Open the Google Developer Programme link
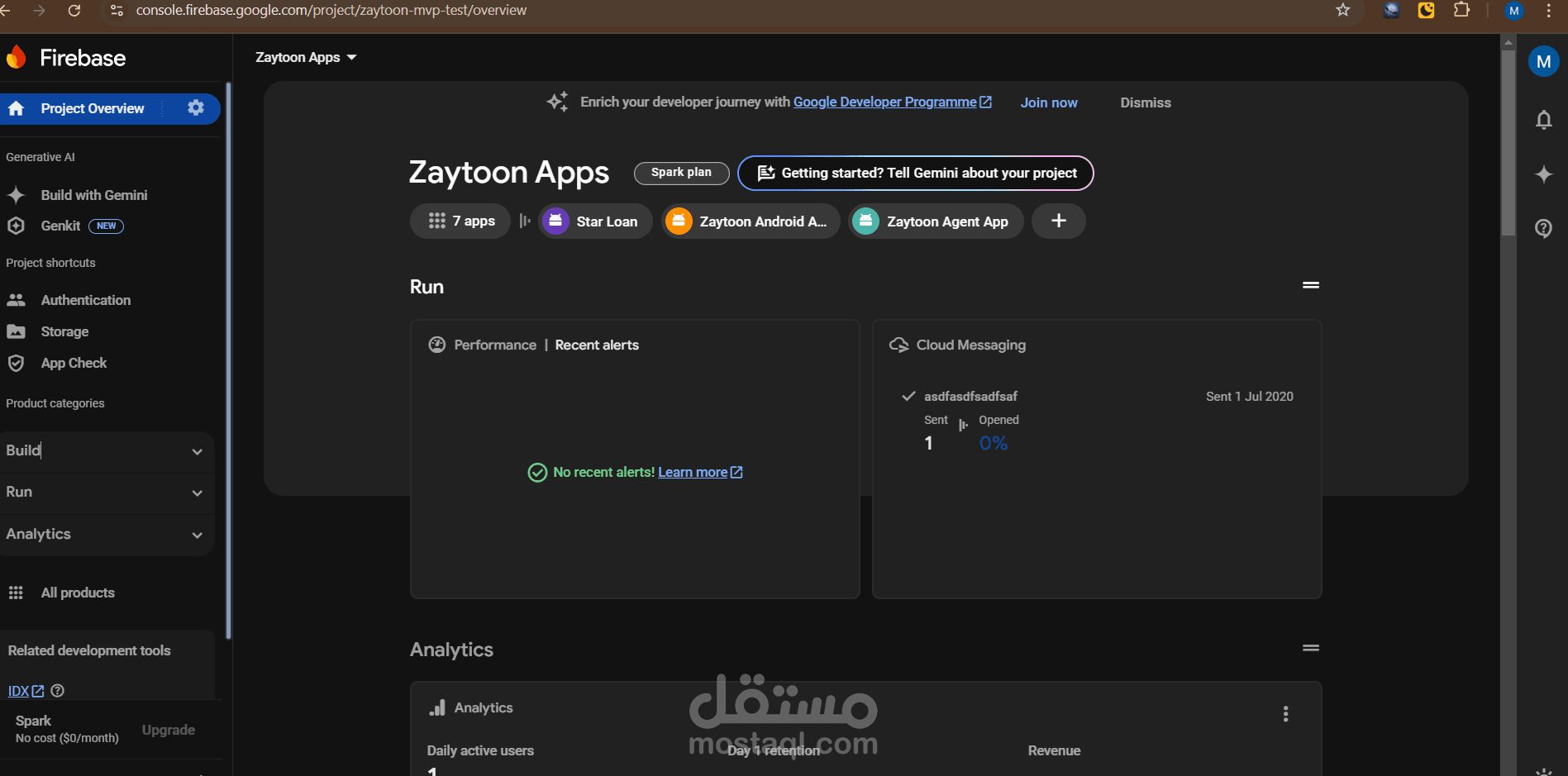Screen dimensions: 1568x776 point(893,102)
